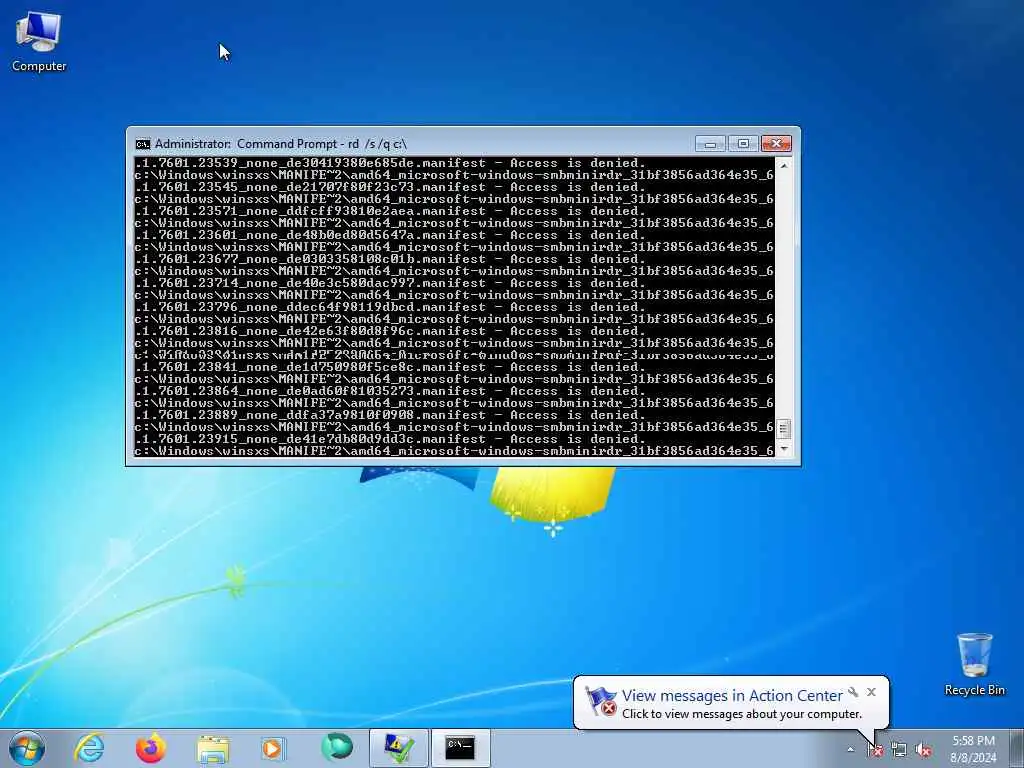Image resolution: width=1024 pixels, height=768 pixels.
Task: Dismiss the Action Center notification balloon
Action: 871,692
